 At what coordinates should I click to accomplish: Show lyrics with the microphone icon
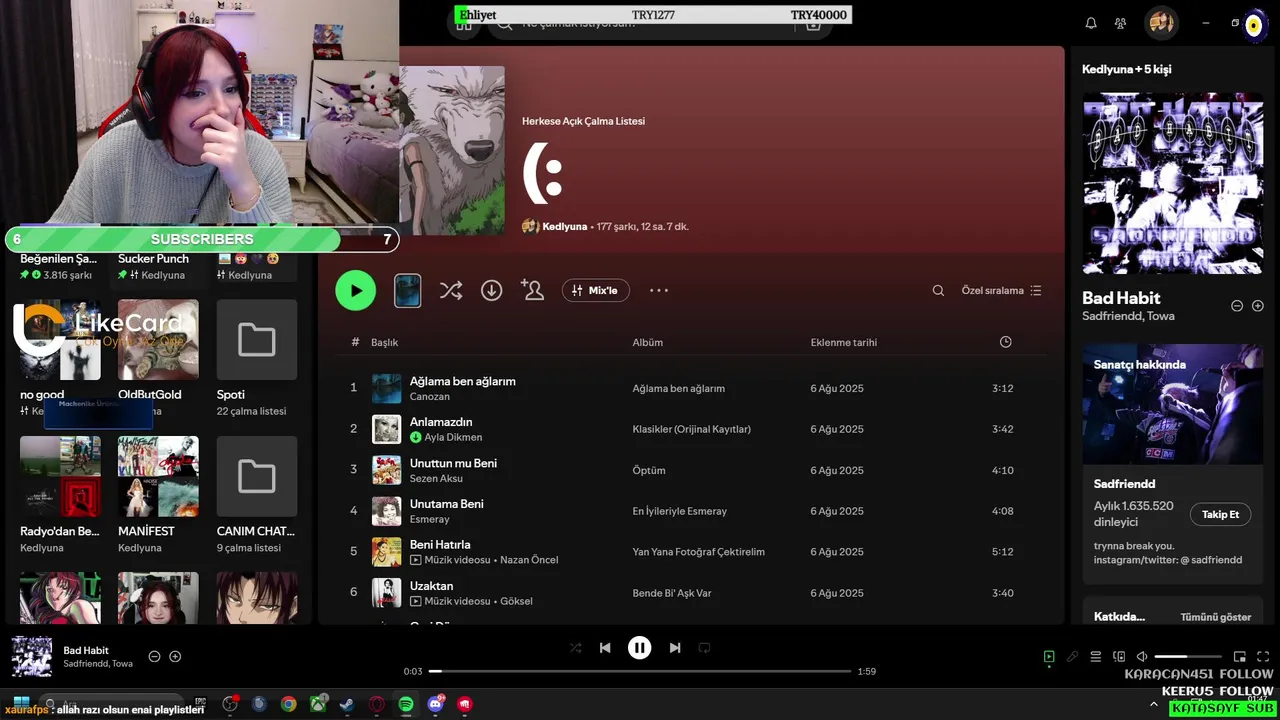pos(1072,657)
